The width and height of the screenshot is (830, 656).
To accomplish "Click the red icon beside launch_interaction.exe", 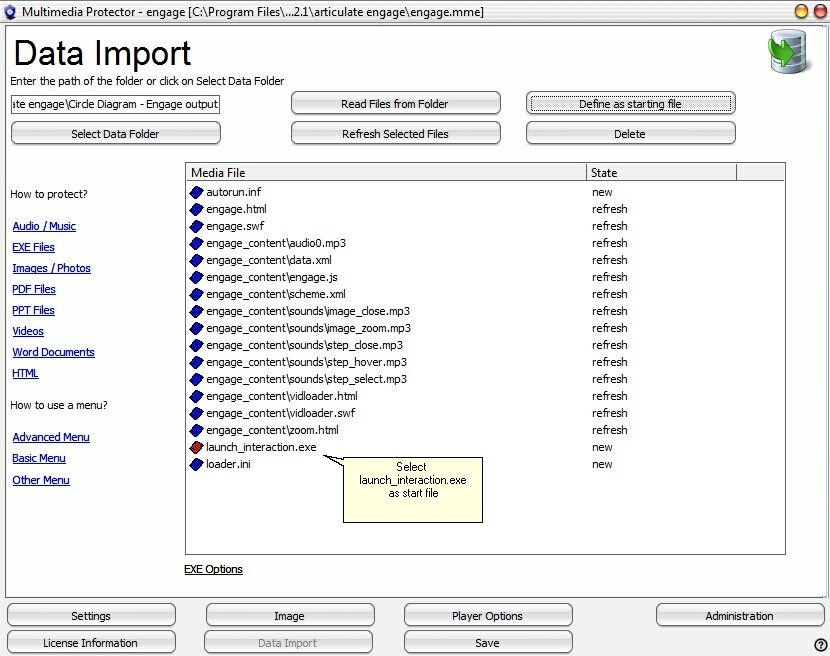I will 196,447.
